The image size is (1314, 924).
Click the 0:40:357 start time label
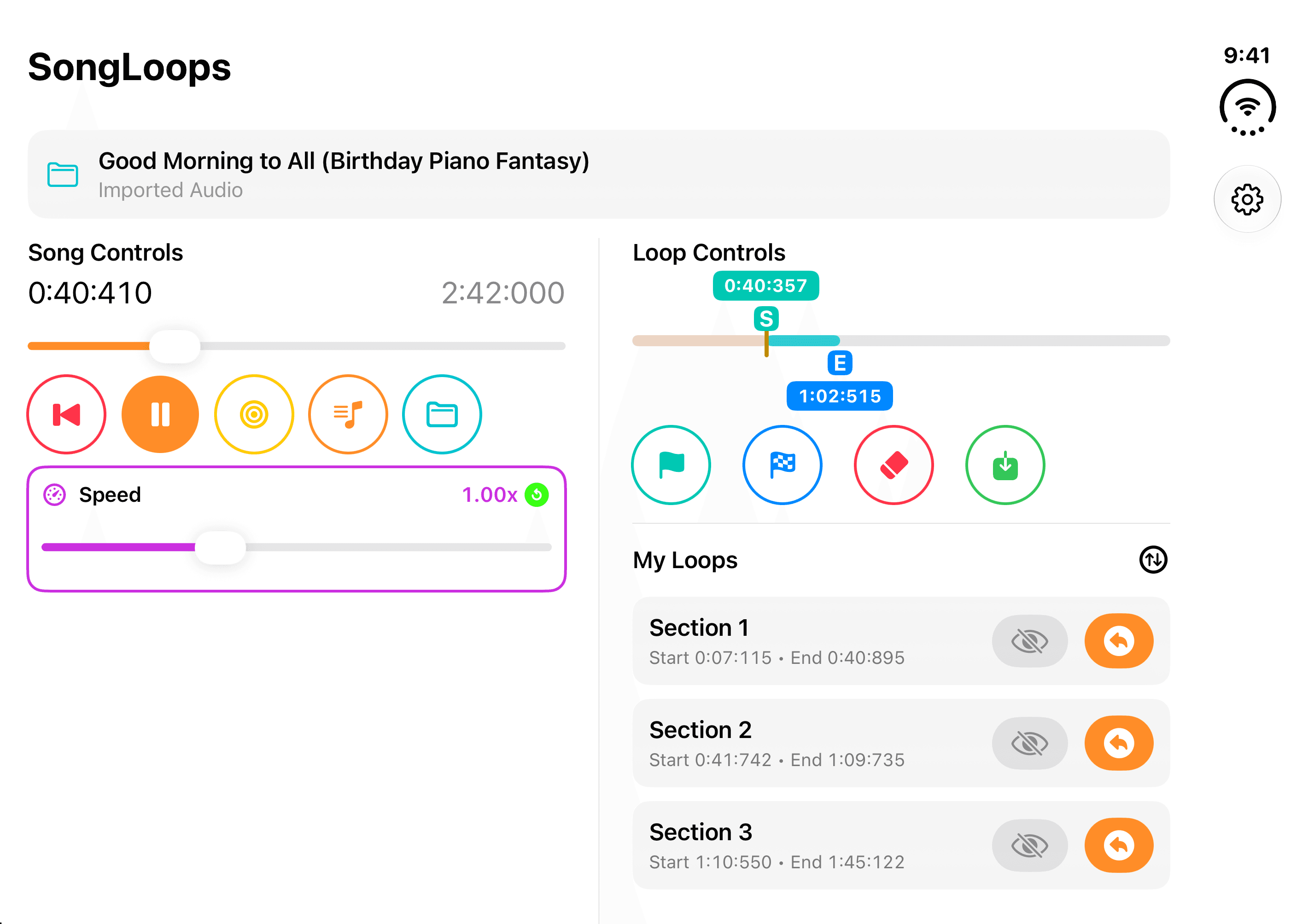click(766, 285)
